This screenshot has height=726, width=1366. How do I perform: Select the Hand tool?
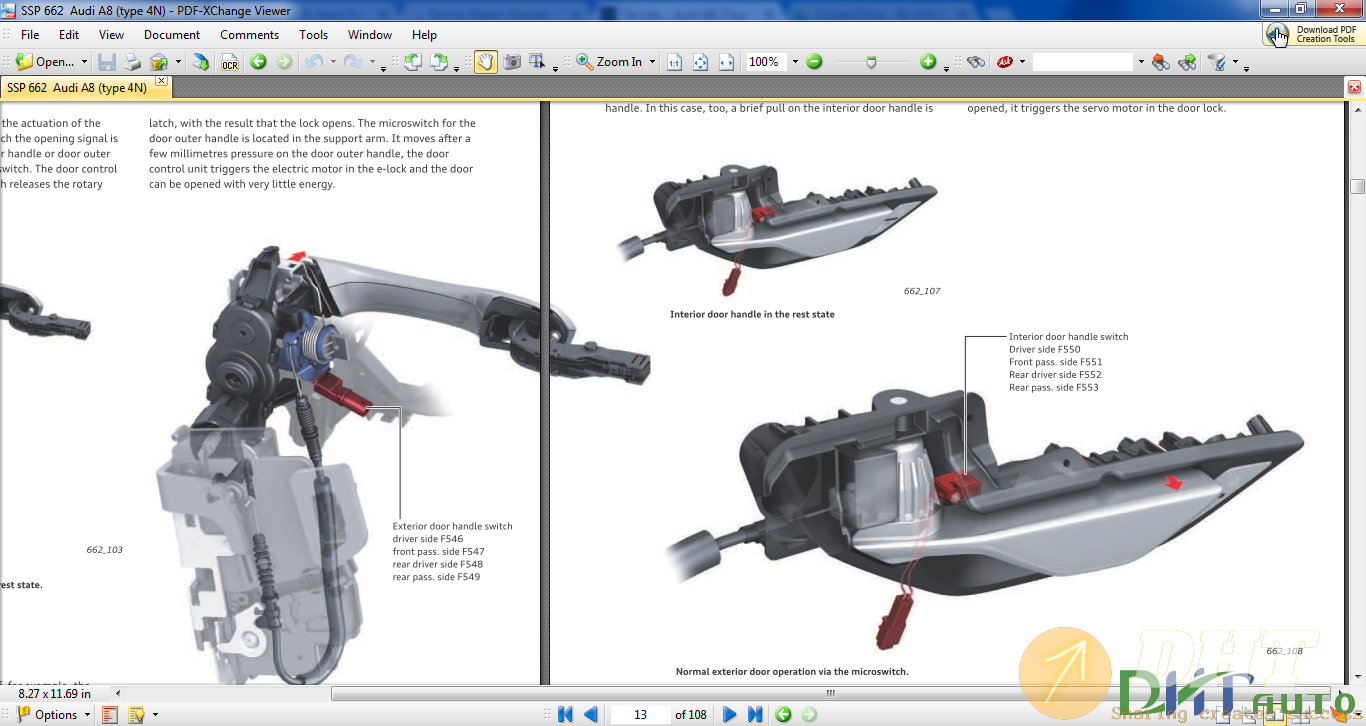coord(486,62)
